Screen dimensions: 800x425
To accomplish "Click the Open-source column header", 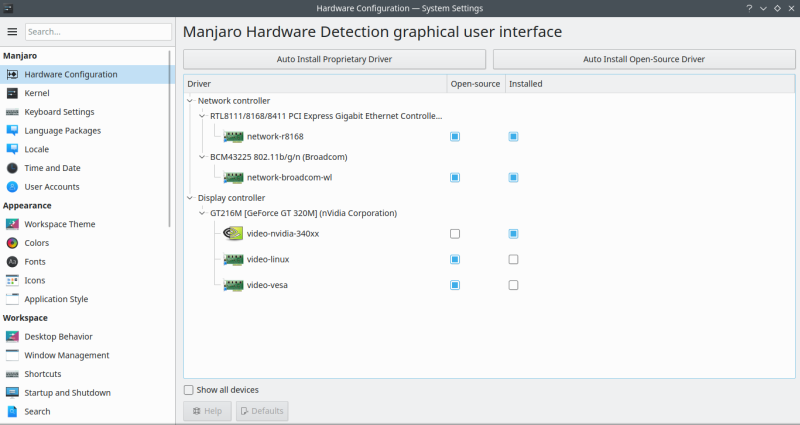I will click(476, 84).
